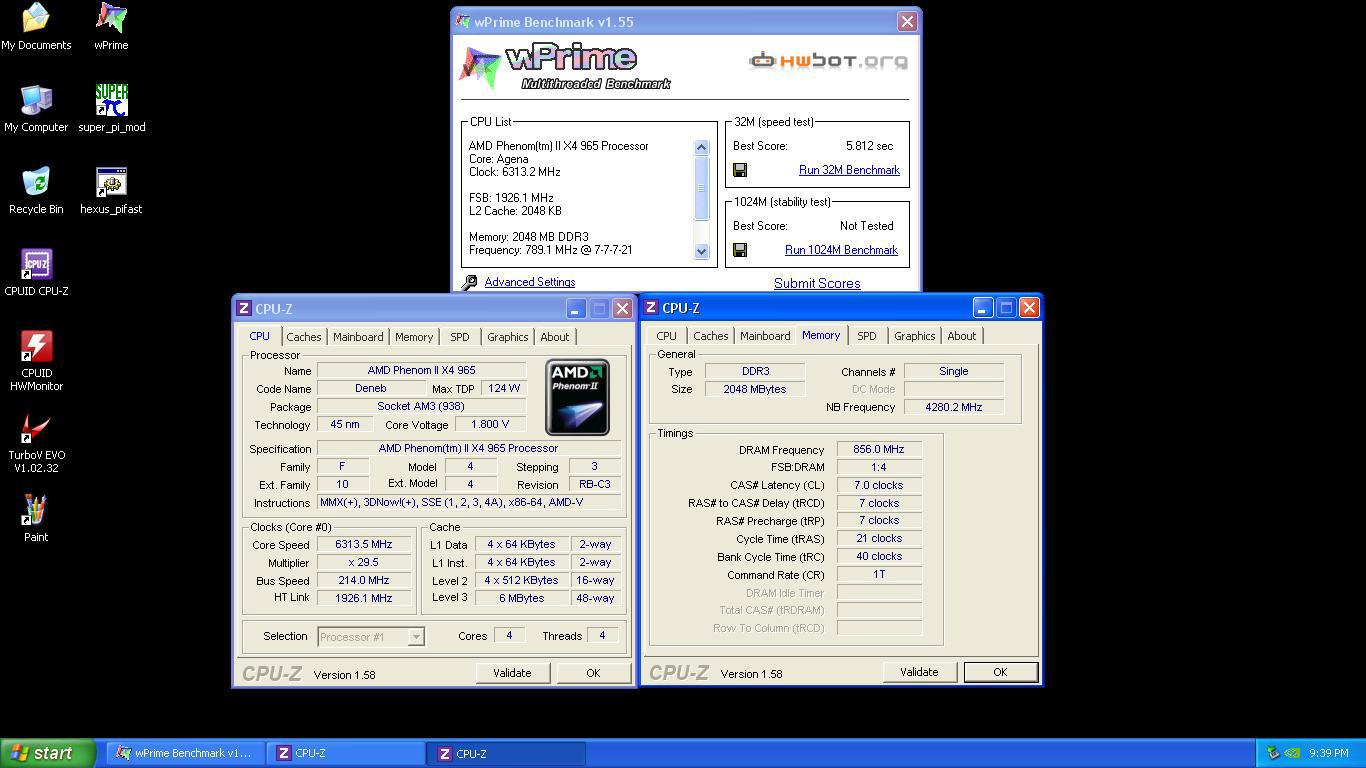Open the Graphics tab in the left CPU-Z window

[508, 337]
